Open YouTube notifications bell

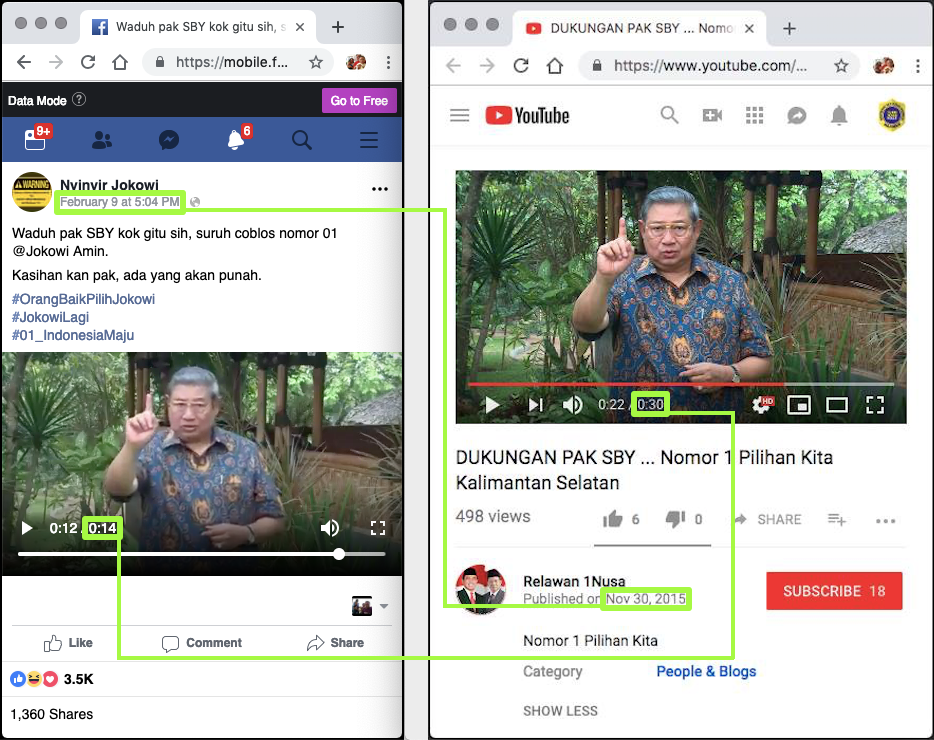839,116
